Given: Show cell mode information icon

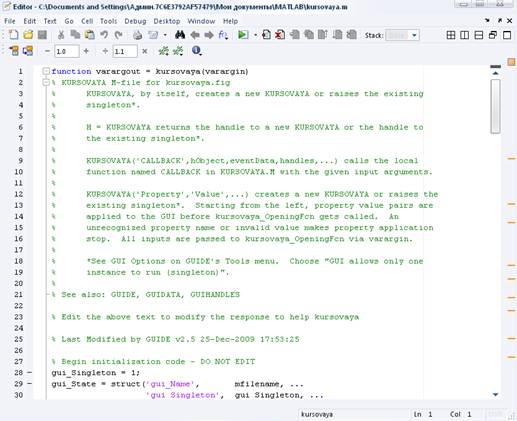Looking at the screenshot, I should pyautogui.click(x=197, y=51).
